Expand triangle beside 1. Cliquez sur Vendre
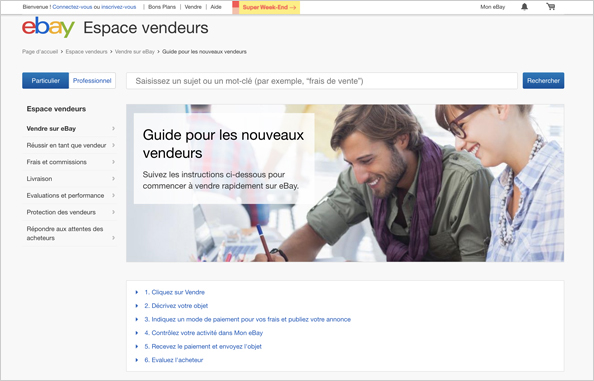Screen dimensions: 594x381 click(137, 292)
